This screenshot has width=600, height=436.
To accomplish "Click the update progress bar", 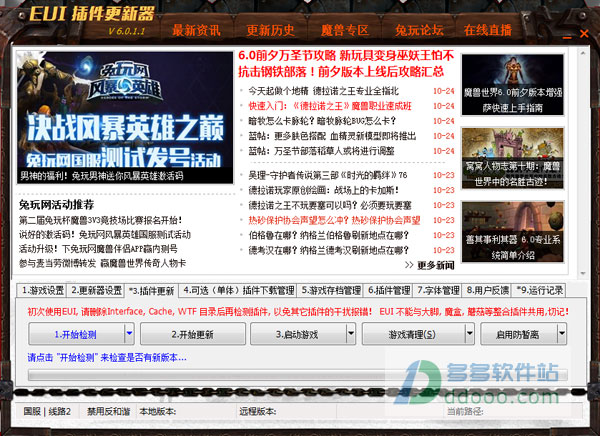I will coord(298,375).
